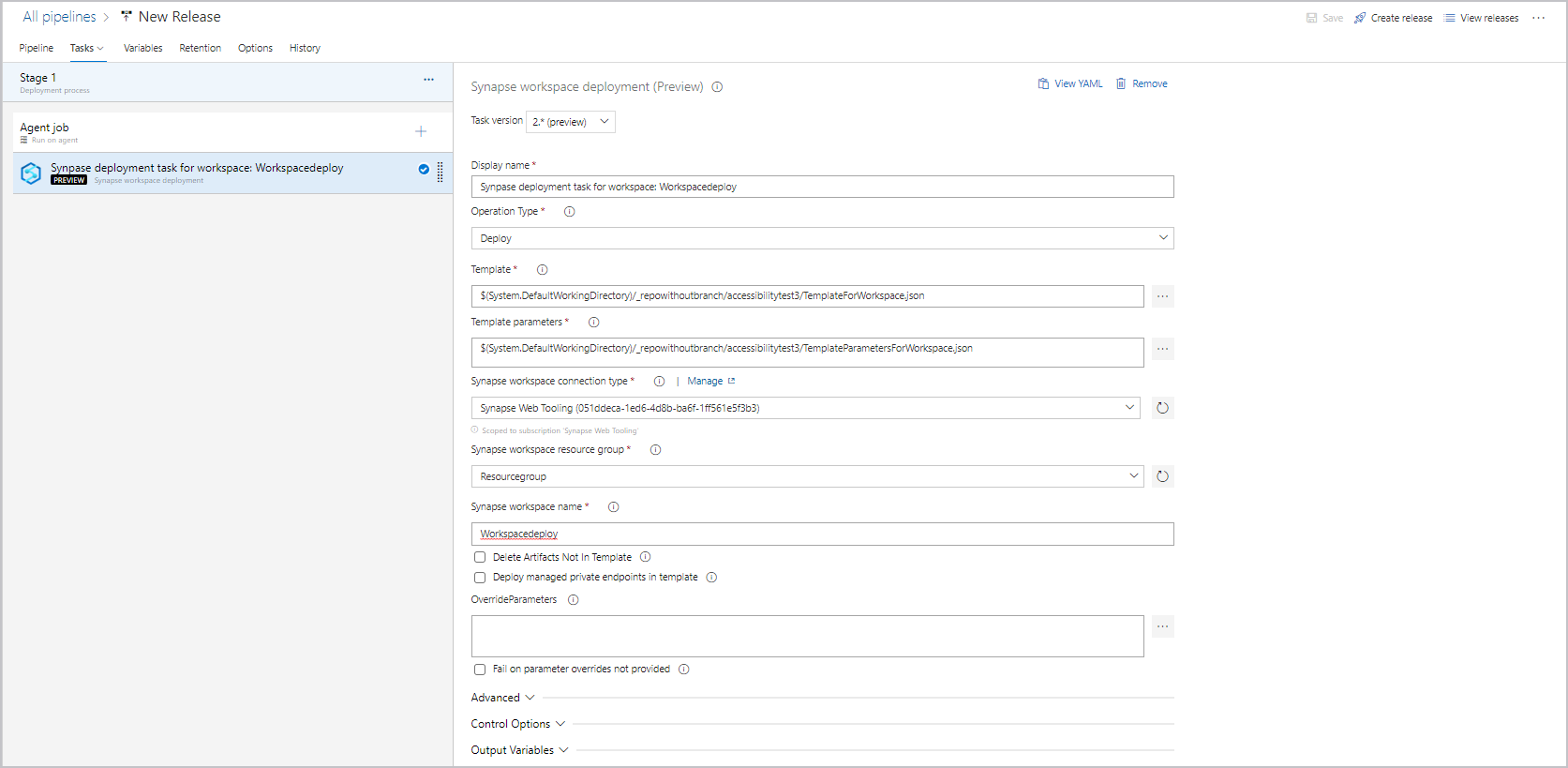1568x768 pixels.
Task: Browse for the Template parameters file
Action: [x=1162, y=349]
